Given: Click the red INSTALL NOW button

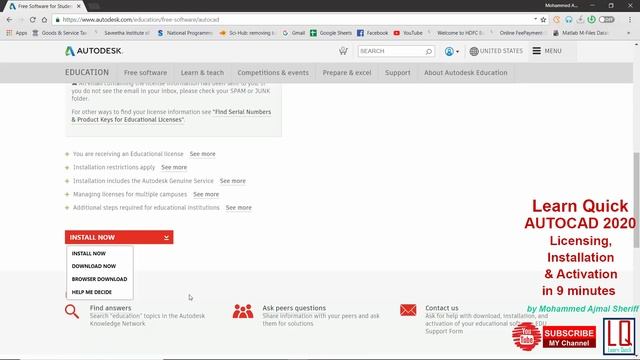Looking at the screenshot, I should coord(119,238).
